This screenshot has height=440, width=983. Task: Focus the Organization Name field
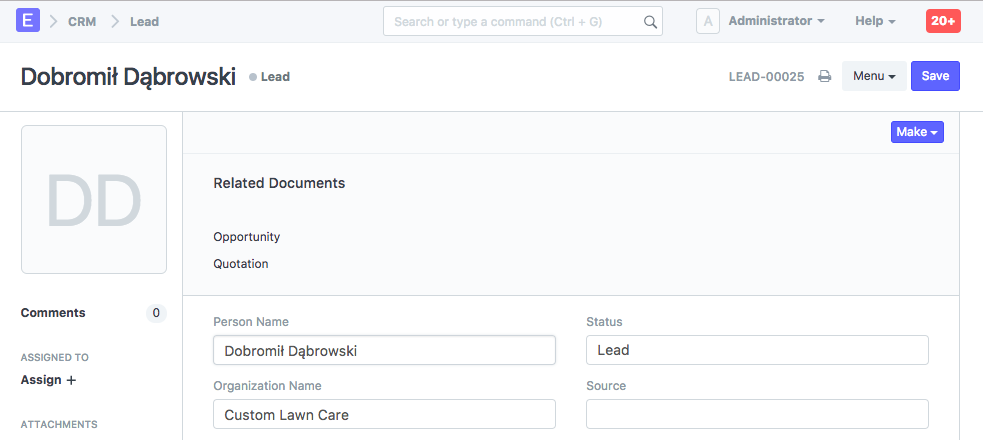(384, 414)
